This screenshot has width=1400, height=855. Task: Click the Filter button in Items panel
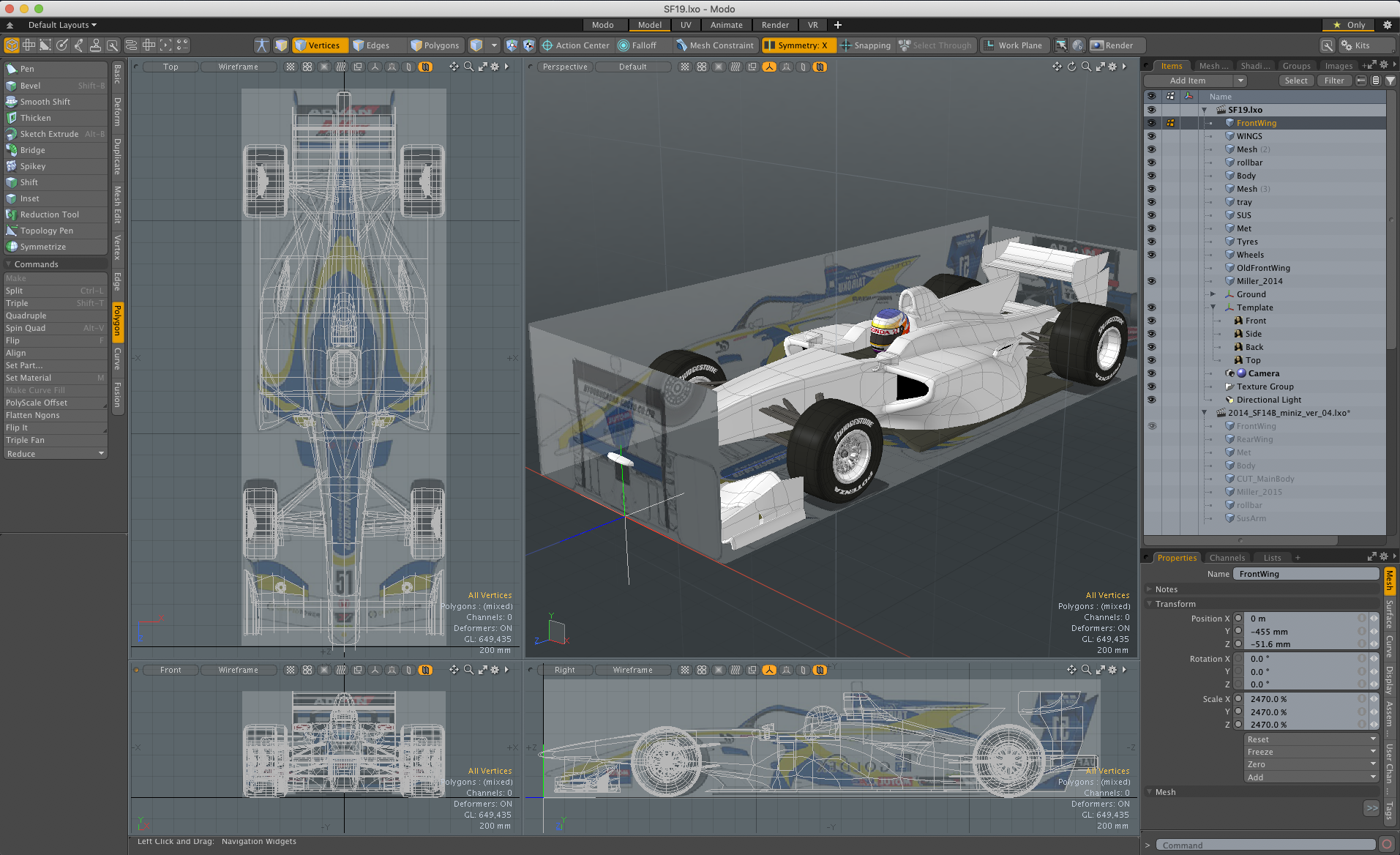tap(1334, 81)
